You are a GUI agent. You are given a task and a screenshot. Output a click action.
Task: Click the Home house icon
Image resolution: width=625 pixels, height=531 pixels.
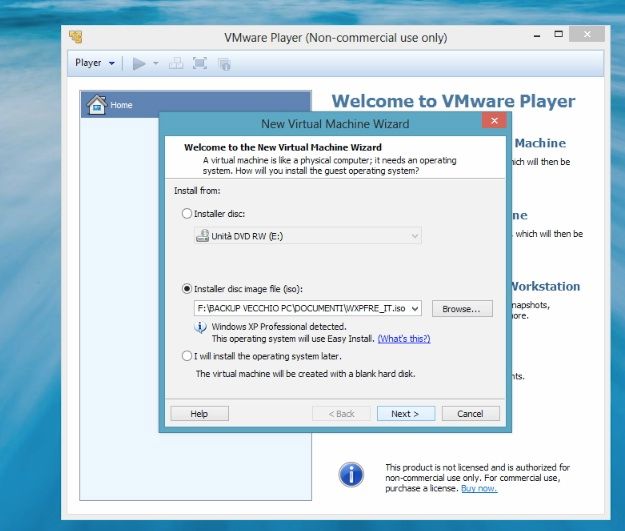(x=97, y=105)
